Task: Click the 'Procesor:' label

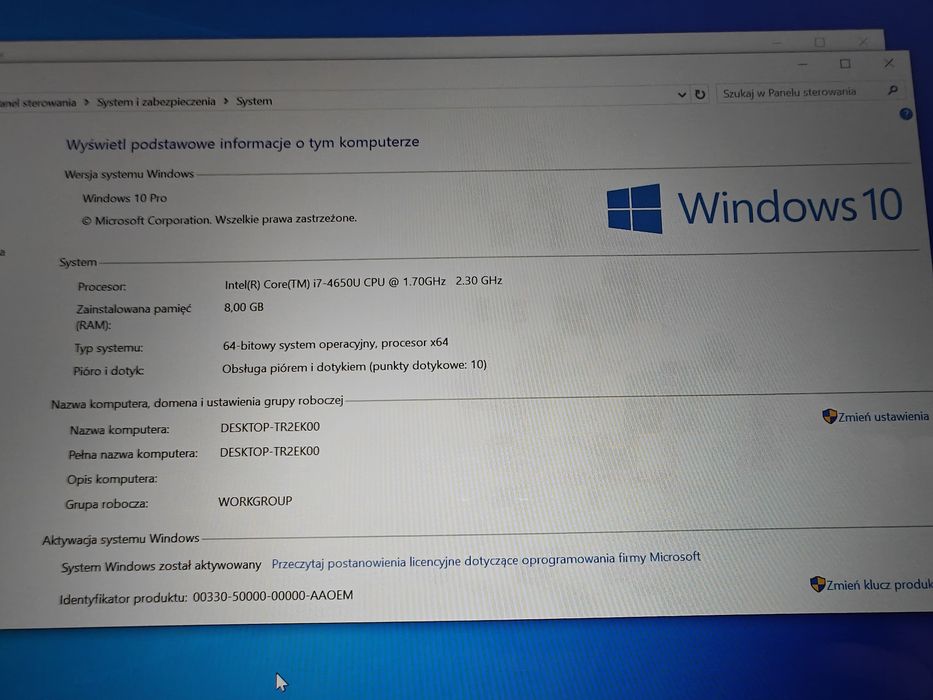Action: coord(102,287)
